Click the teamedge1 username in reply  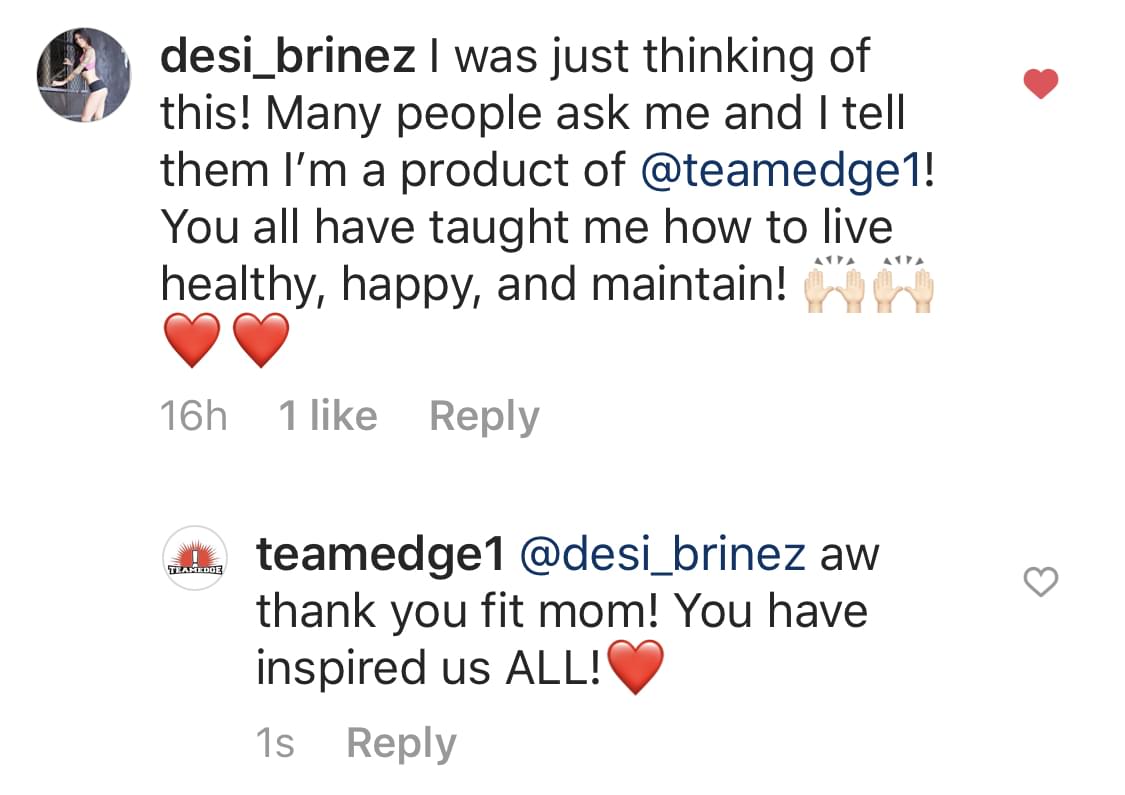pos(381,555)
